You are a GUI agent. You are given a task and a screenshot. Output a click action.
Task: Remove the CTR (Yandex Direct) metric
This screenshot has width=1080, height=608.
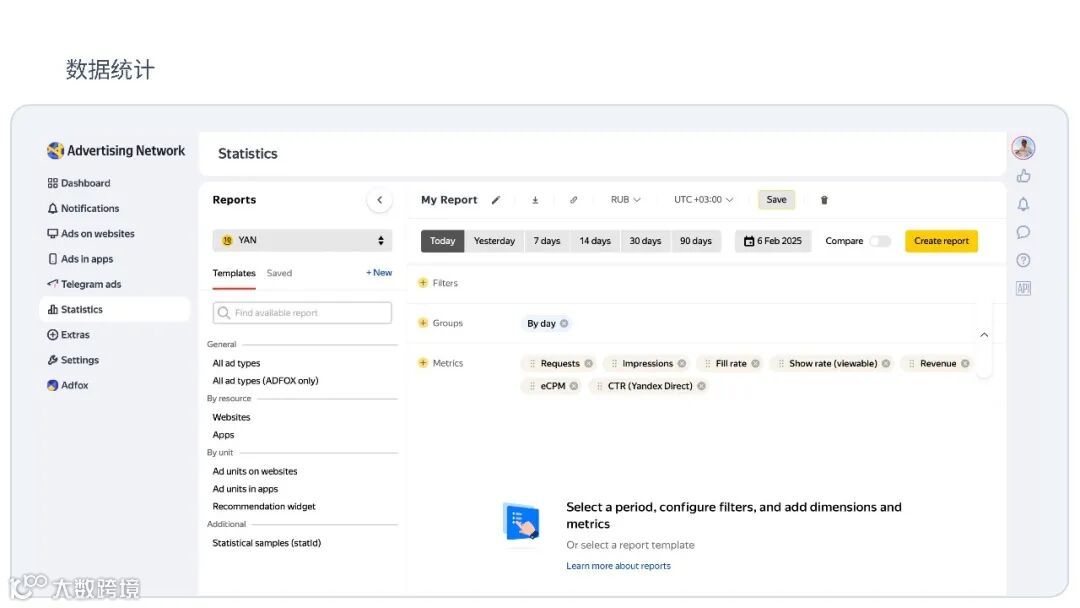(701, 386)
